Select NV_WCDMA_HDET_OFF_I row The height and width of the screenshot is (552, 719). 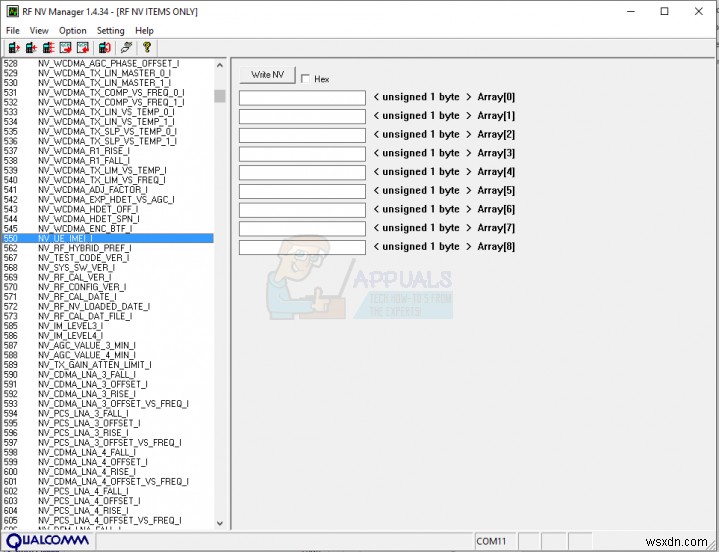(x=108, y=209)
